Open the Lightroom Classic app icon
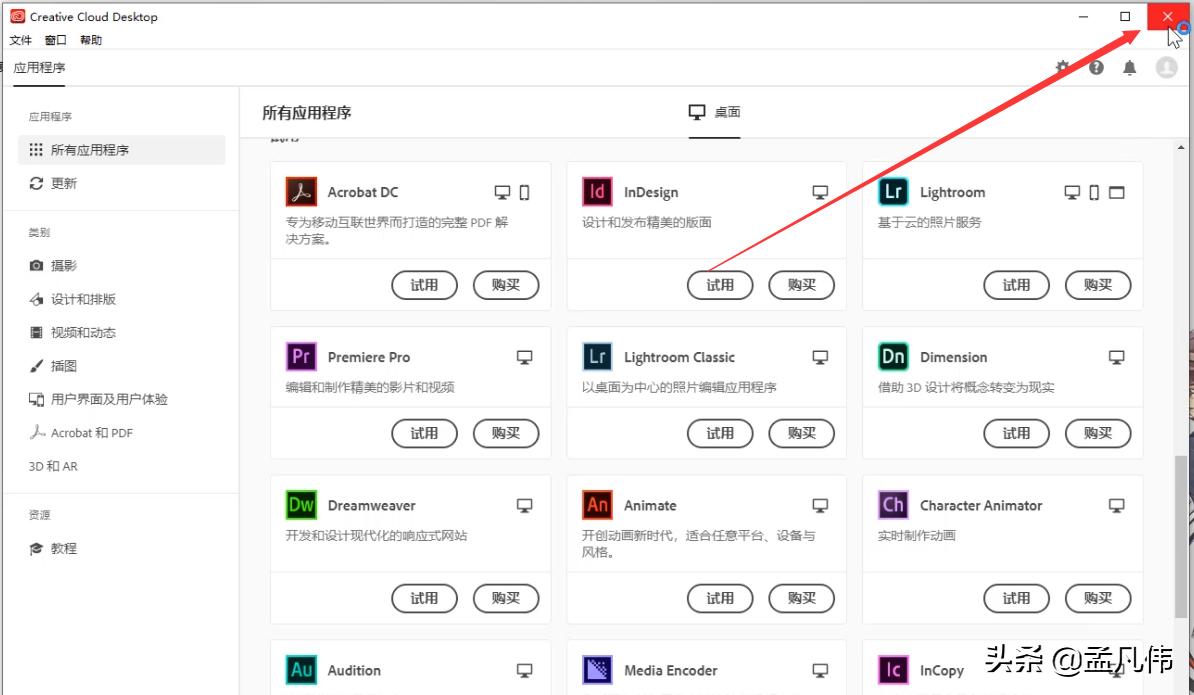Viewport: 1194px width, 695px height. (x=597, y=356)
